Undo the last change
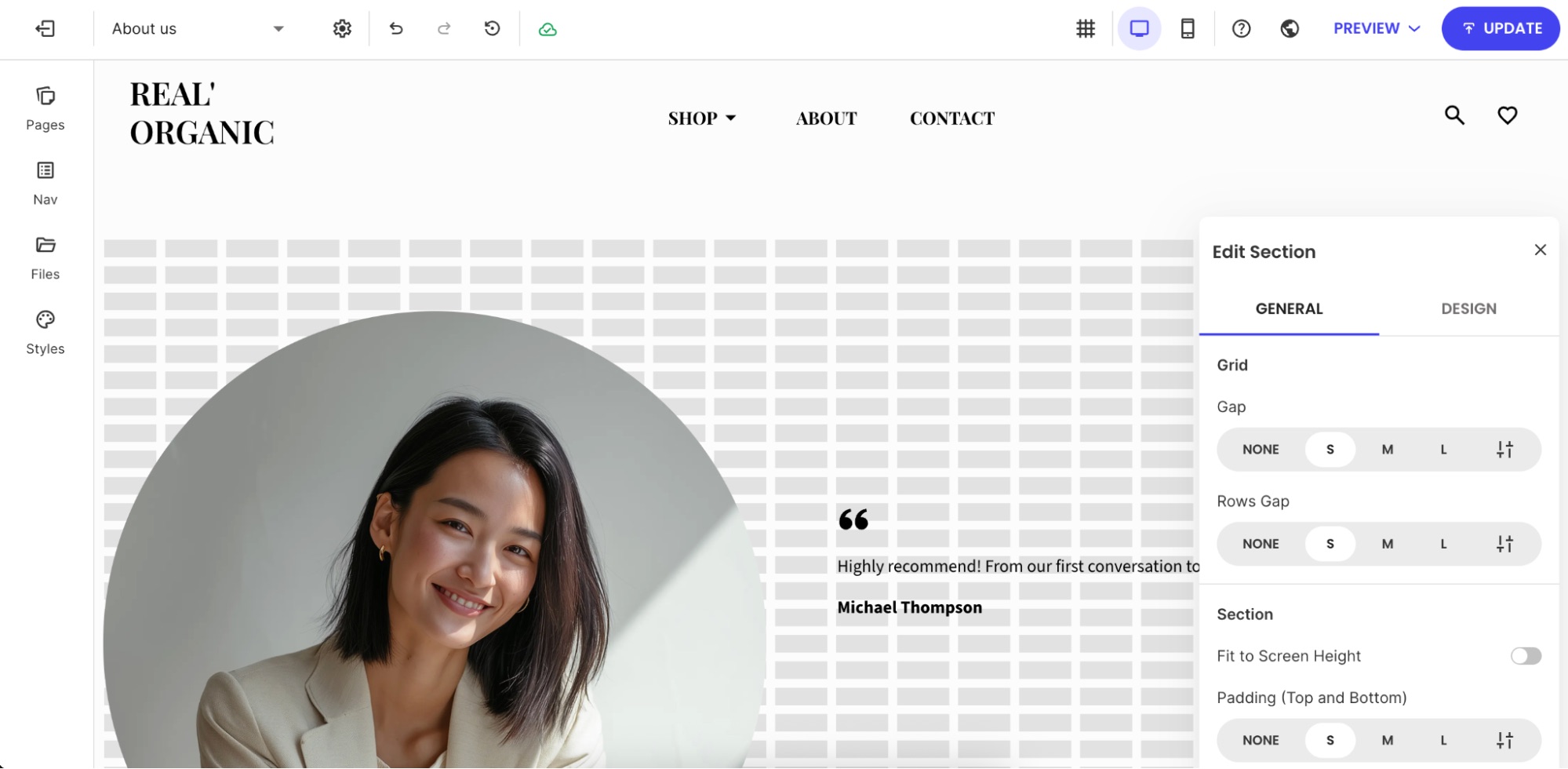 pos(396,29)
